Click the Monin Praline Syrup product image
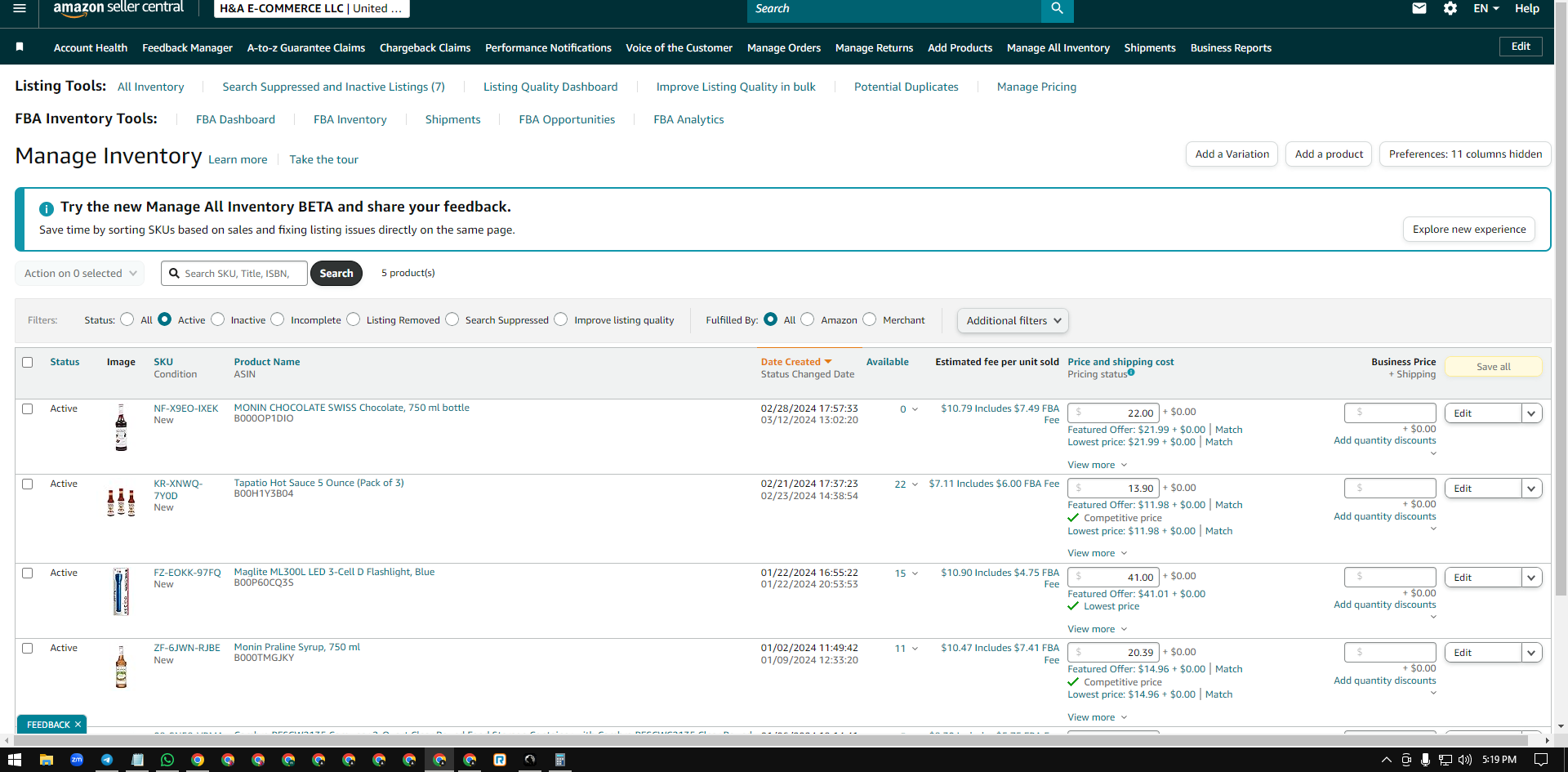The image size is (1568, 772). (121, 667)
